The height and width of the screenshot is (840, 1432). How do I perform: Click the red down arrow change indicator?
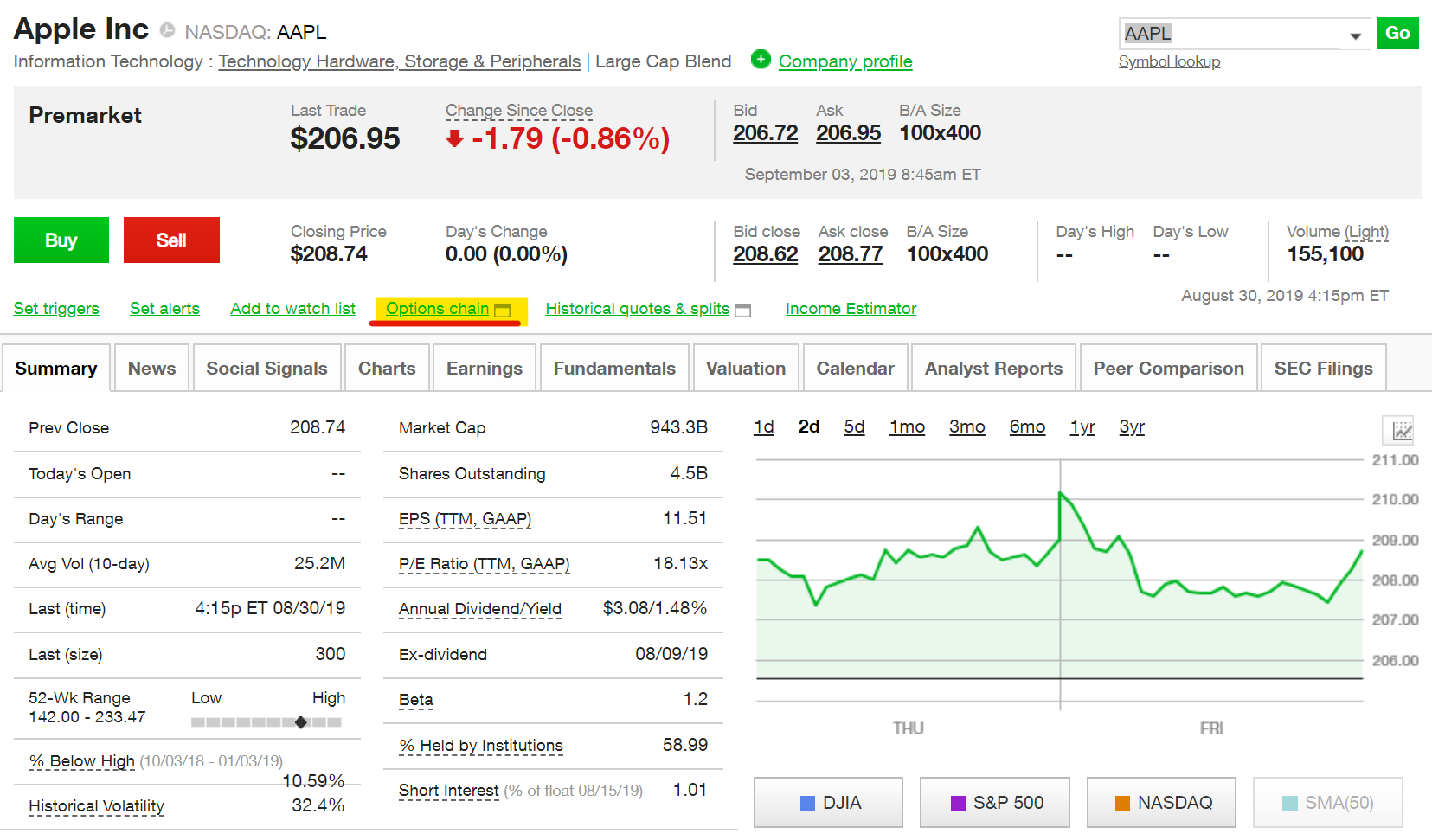point(454,138)
